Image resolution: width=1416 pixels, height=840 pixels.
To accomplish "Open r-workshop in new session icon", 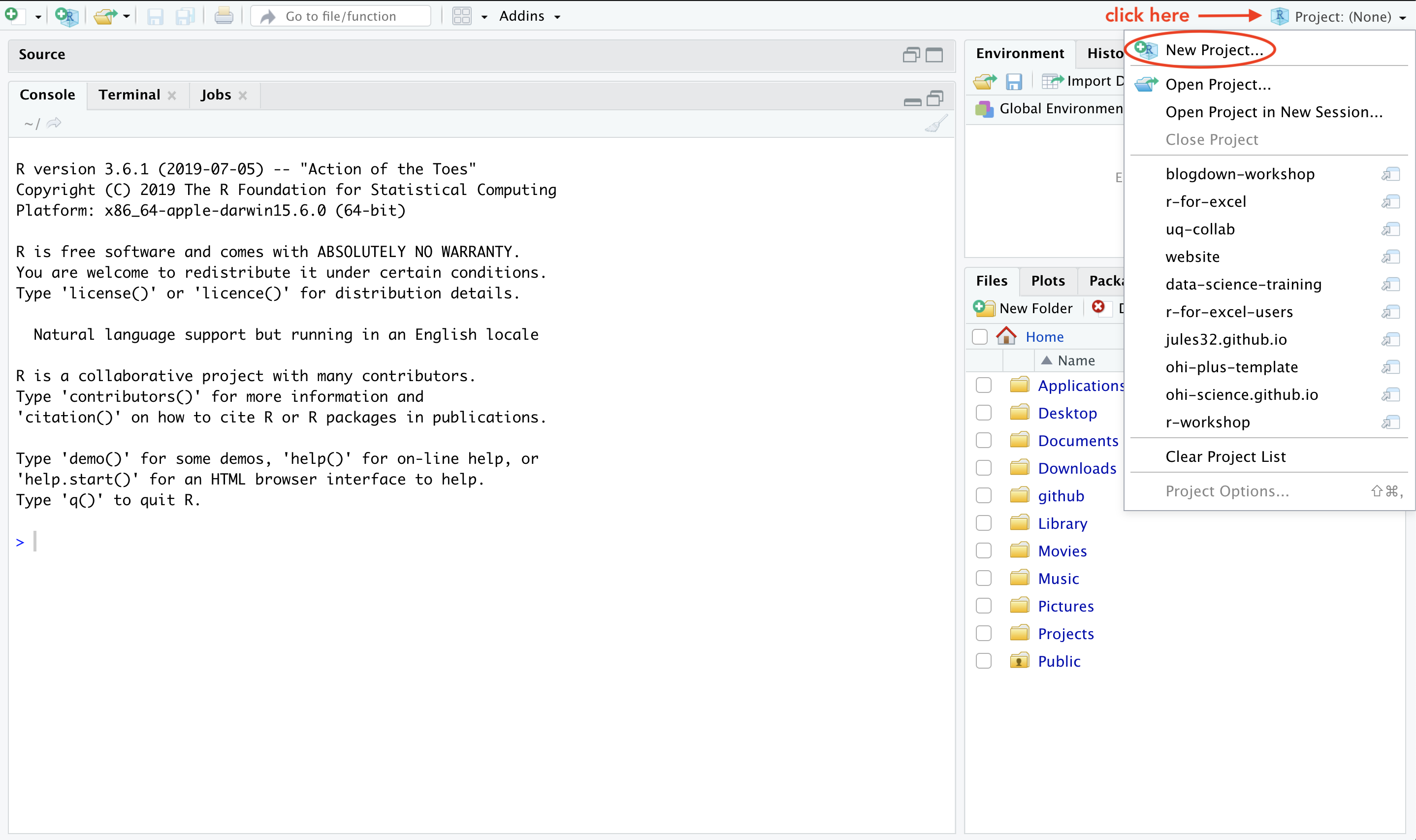I will point(1390,422).
